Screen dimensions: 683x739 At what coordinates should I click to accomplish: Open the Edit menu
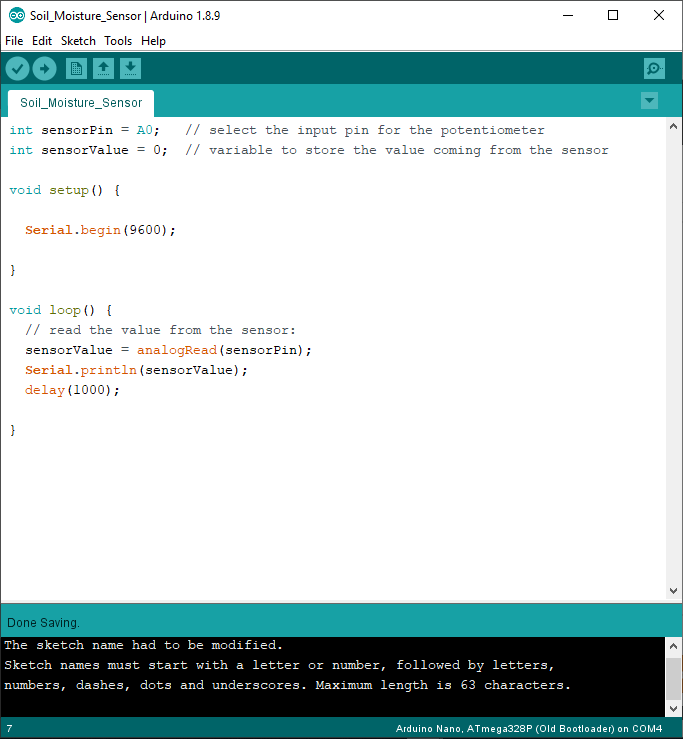[42, 41]
